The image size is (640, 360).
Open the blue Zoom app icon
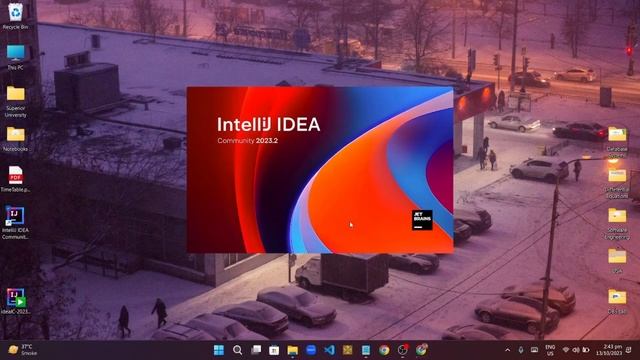(x=311, y=350)
